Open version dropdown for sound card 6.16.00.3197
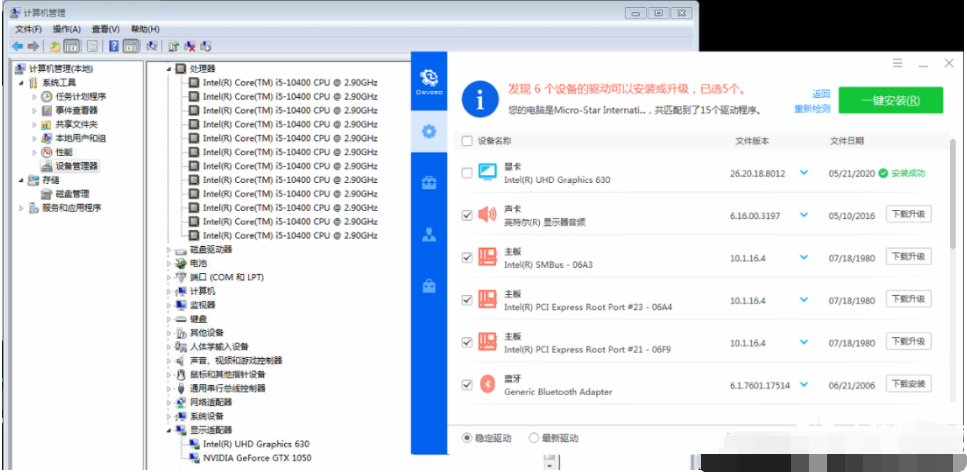 point(804,215)
